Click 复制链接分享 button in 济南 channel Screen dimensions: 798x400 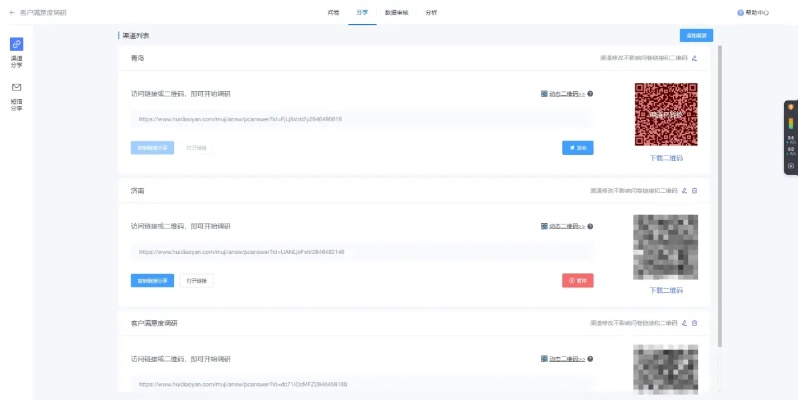click(x=152, y=280)
